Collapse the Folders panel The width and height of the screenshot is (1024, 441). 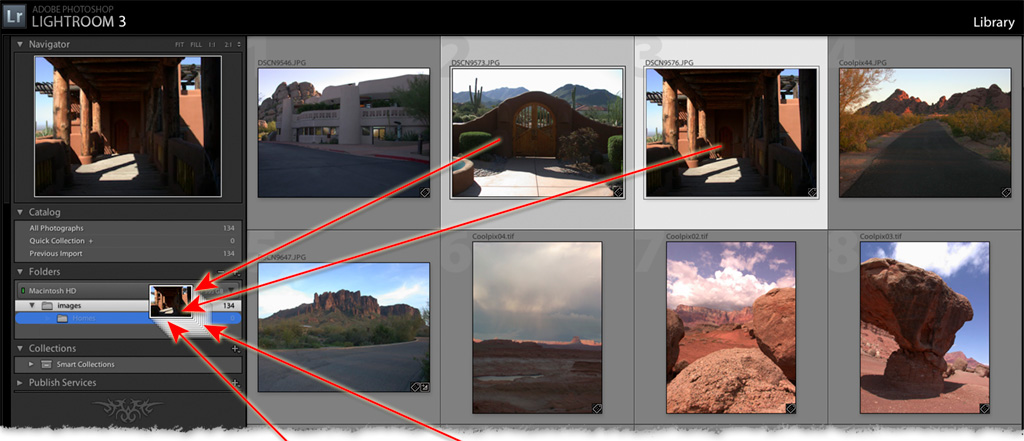coord(20,272)
